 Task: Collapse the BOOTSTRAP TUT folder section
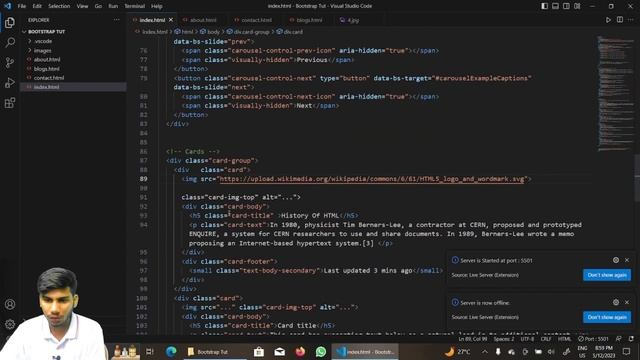pyautogui.click(x=46, y=31)
